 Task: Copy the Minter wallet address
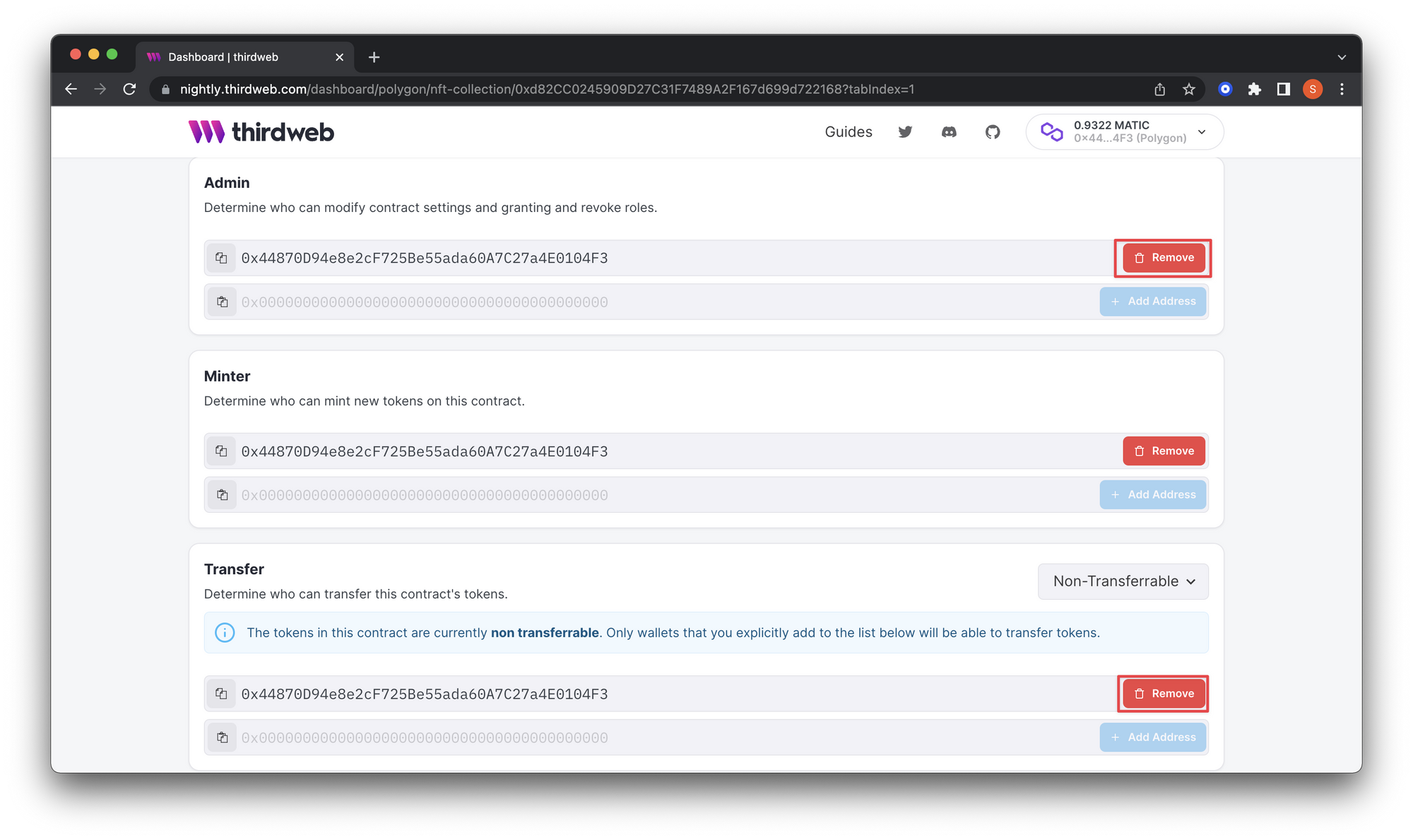221,451
